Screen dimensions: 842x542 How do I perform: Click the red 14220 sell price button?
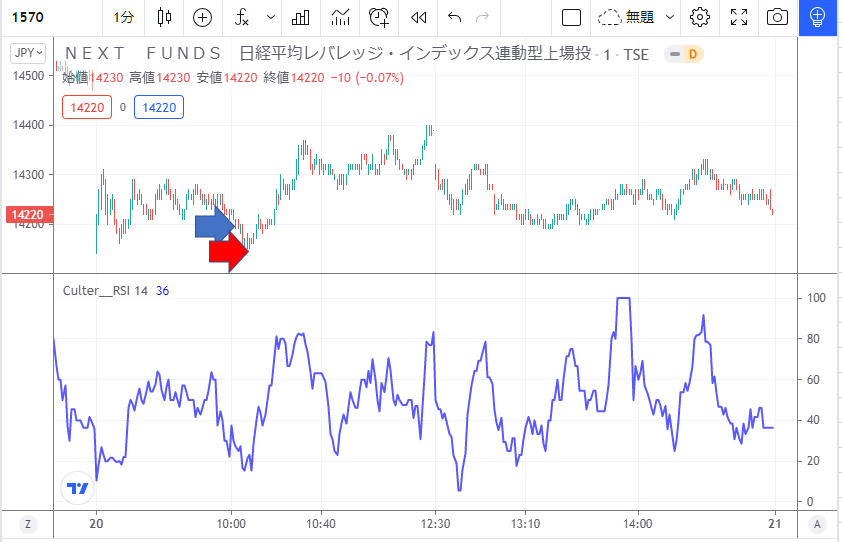[x=87, y=107]
